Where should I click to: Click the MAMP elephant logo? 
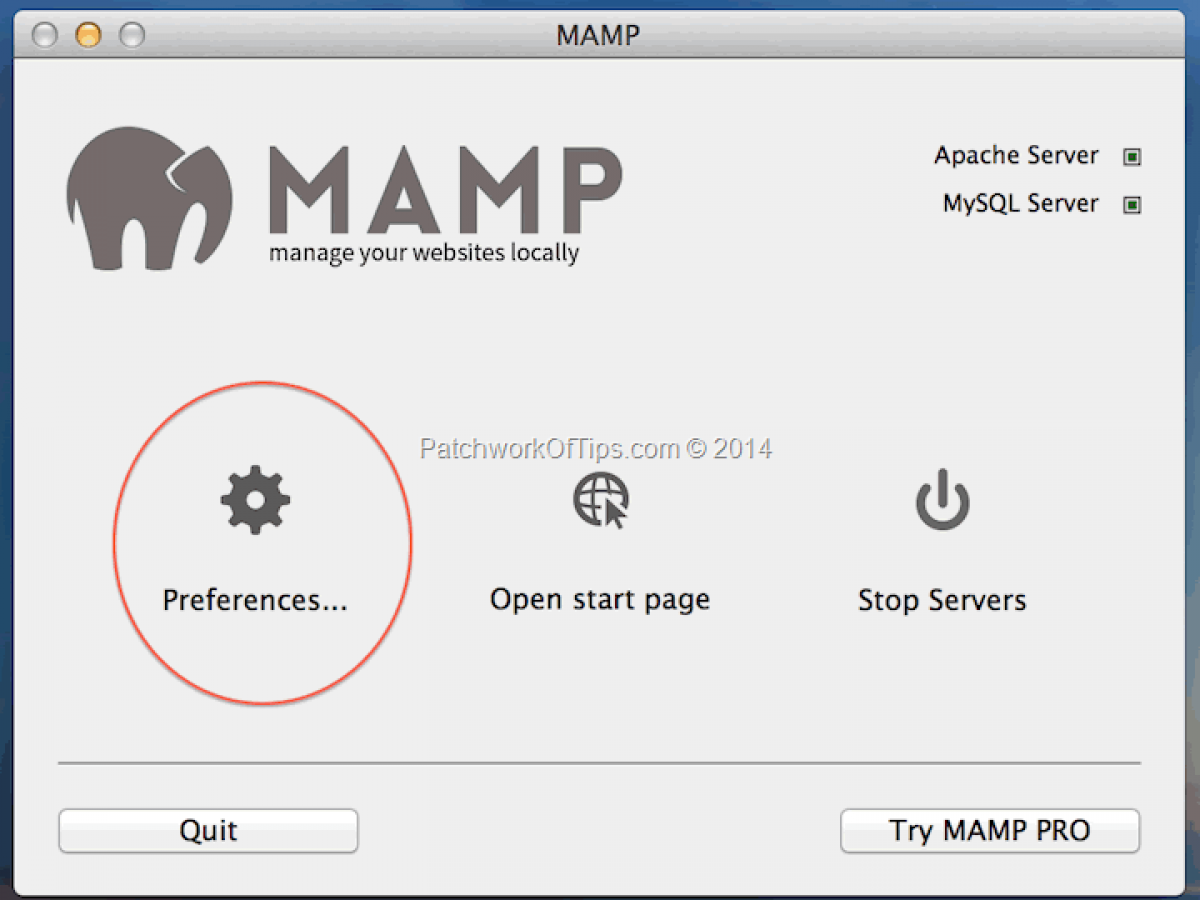(149, 198)
